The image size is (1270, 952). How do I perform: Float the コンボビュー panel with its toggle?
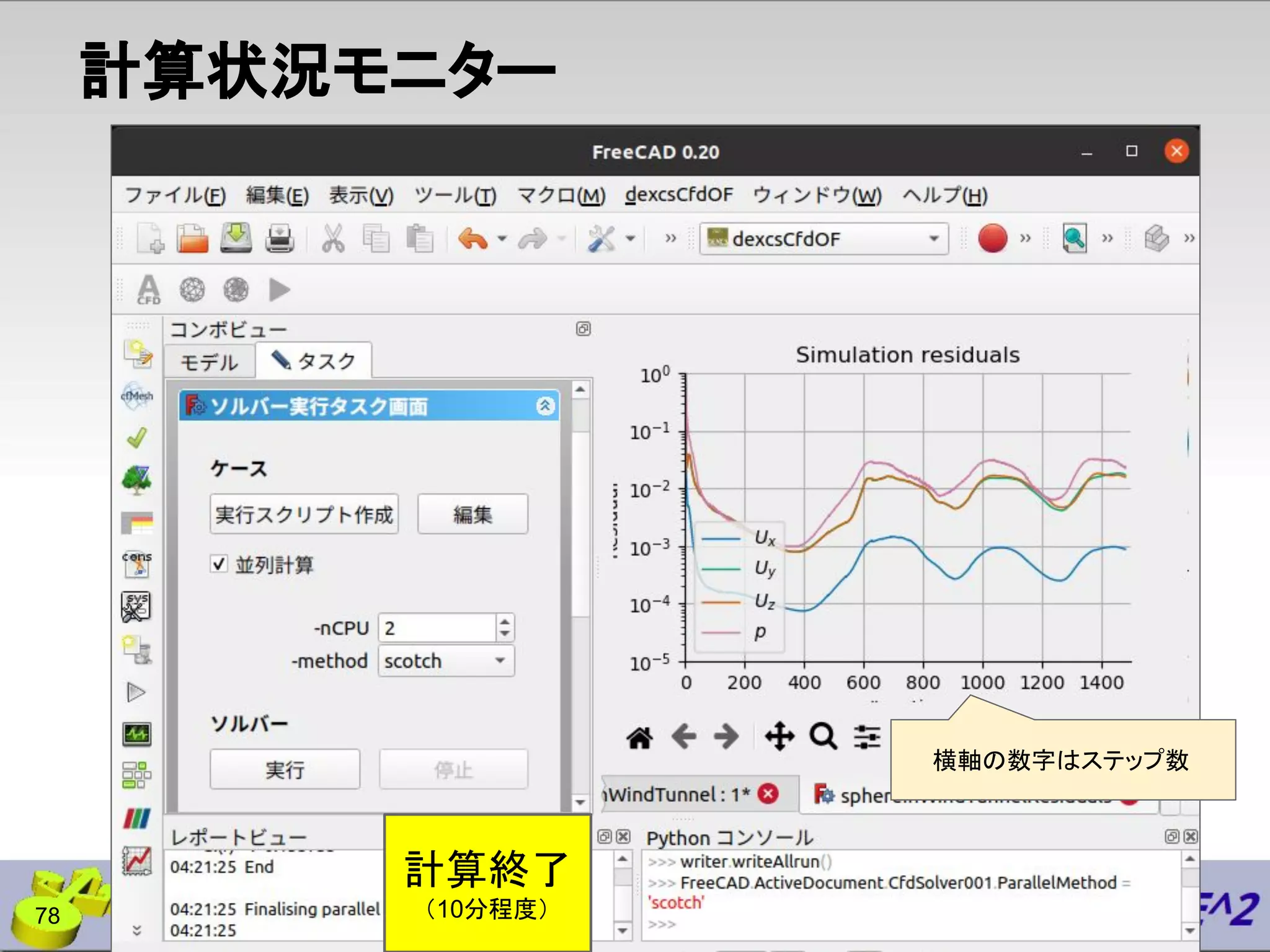tap(583, 328)
